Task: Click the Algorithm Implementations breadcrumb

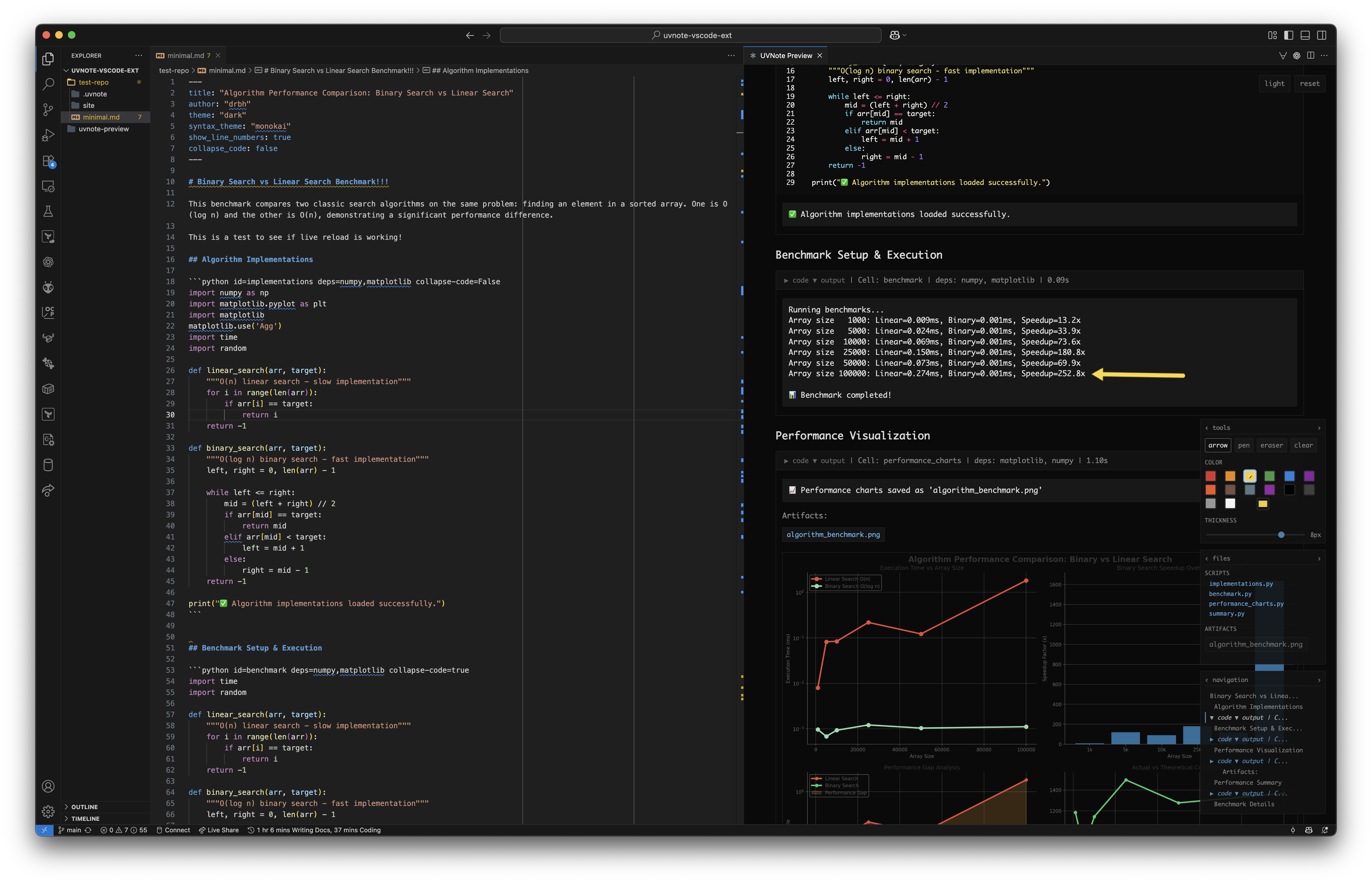Action: [x=480, y=70]
